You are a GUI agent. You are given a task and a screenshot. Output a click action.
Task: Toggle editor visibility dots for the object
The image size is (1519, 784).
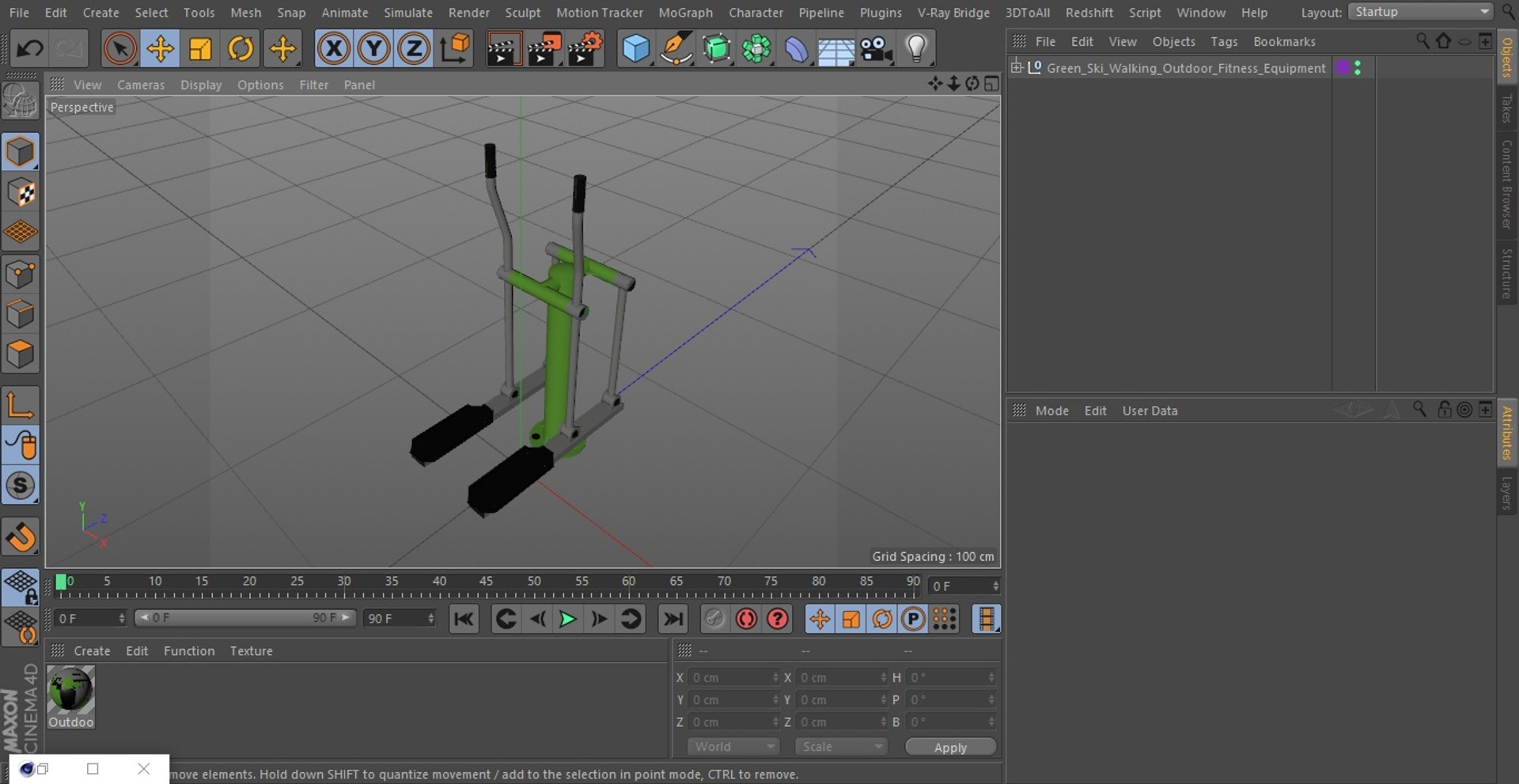click(1358, 68)
